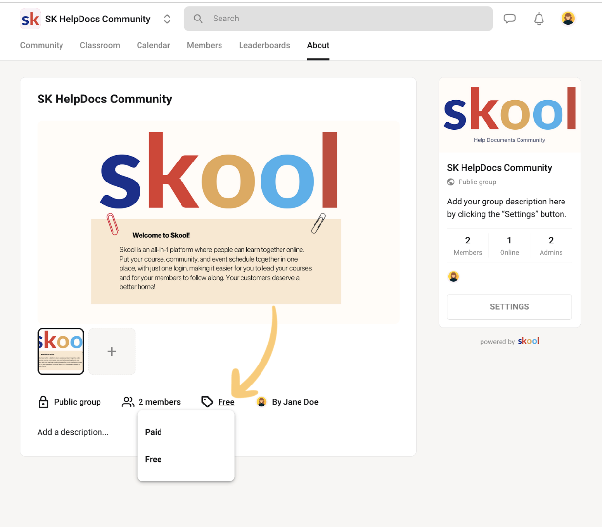Click the globe icon in sidebar
Screen dimensions: 602x527
click(451, 182)
